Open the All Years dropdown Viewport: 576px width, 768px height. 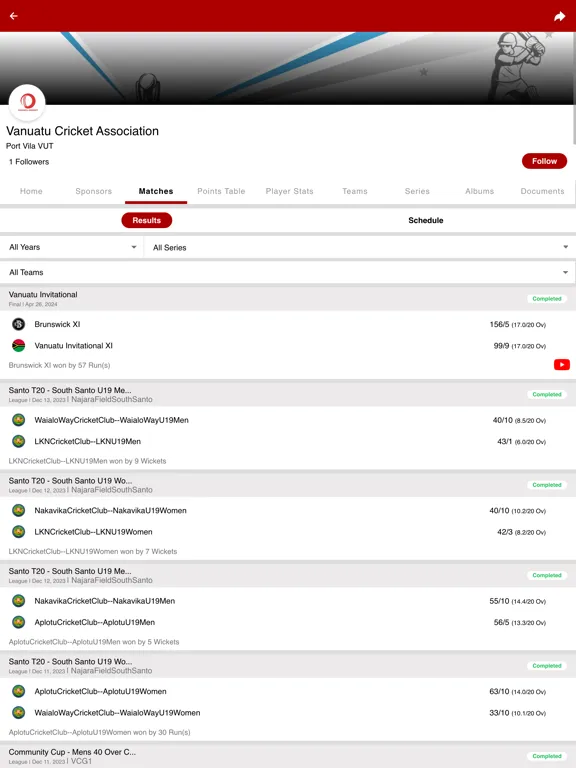coord(72,247)
